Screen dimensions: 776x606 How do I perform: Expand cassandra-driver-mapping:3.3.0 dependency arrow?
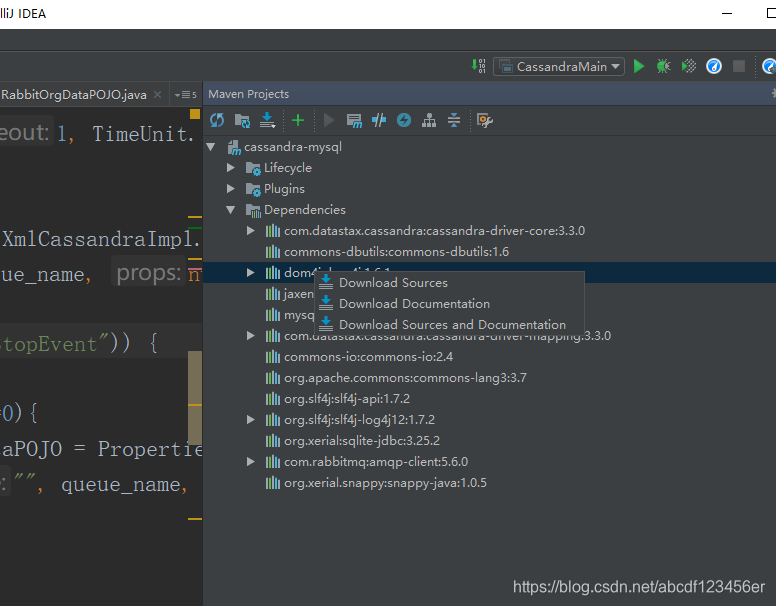pos(251,336)
